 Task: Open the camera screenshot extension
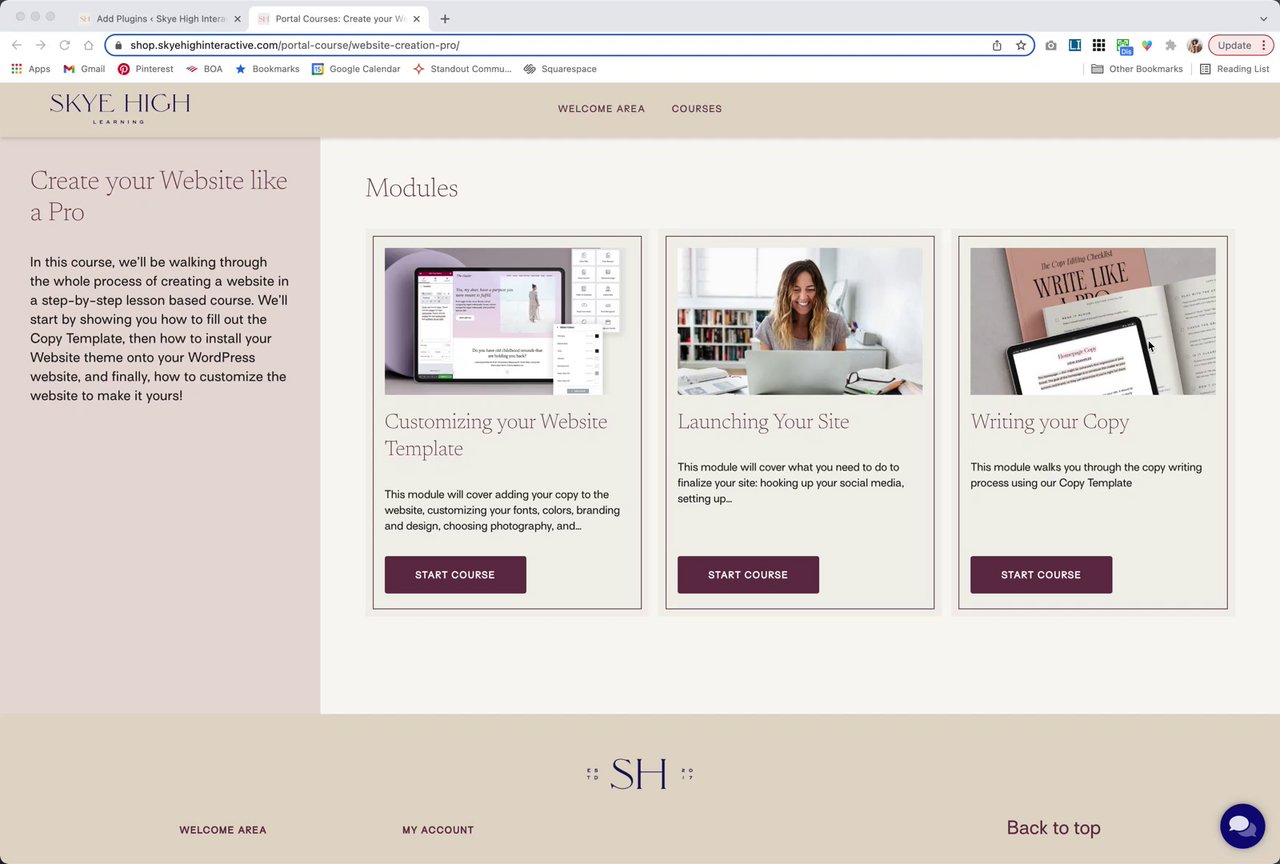pyautogui.click(x=1051, y=45)
